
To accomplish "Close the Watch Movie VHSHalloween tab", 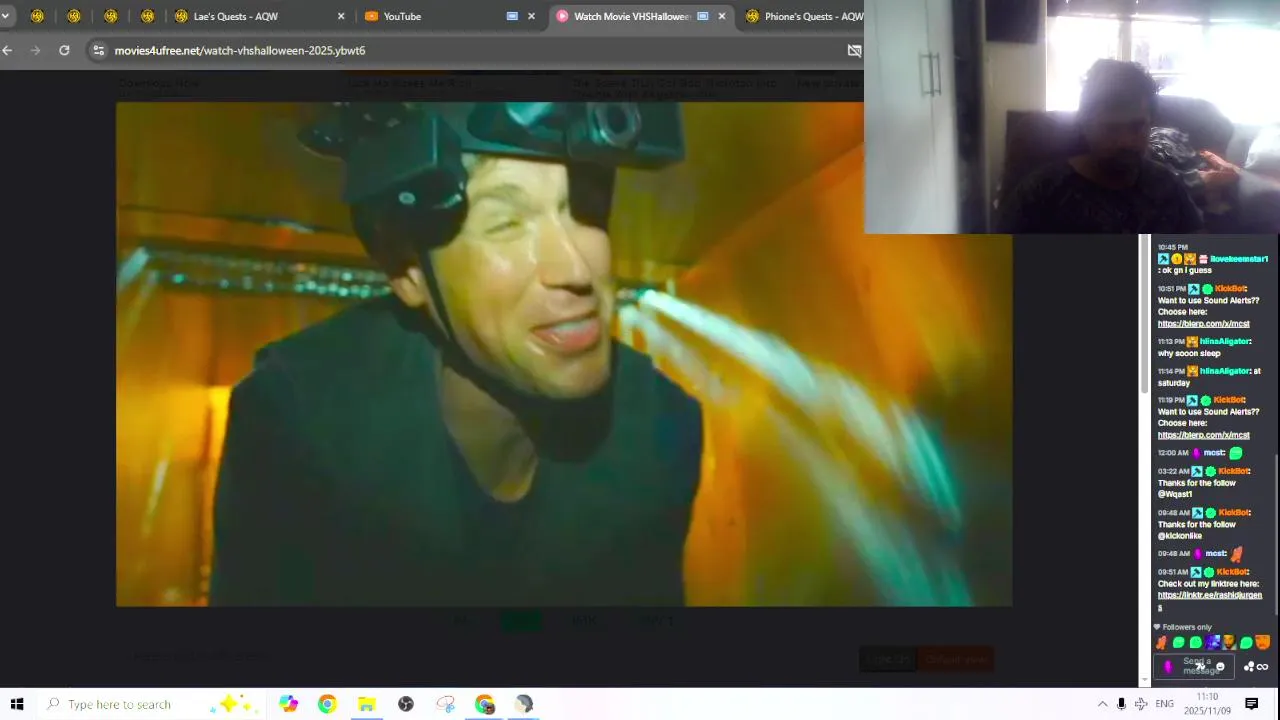I will click(x=721, y=16).
